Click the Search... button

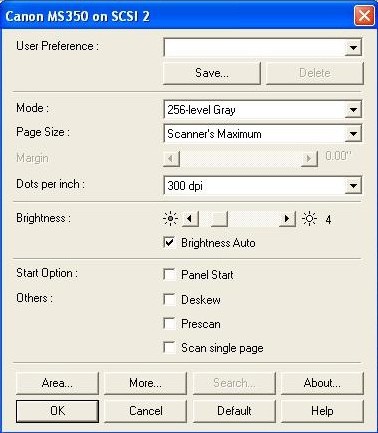234,383
